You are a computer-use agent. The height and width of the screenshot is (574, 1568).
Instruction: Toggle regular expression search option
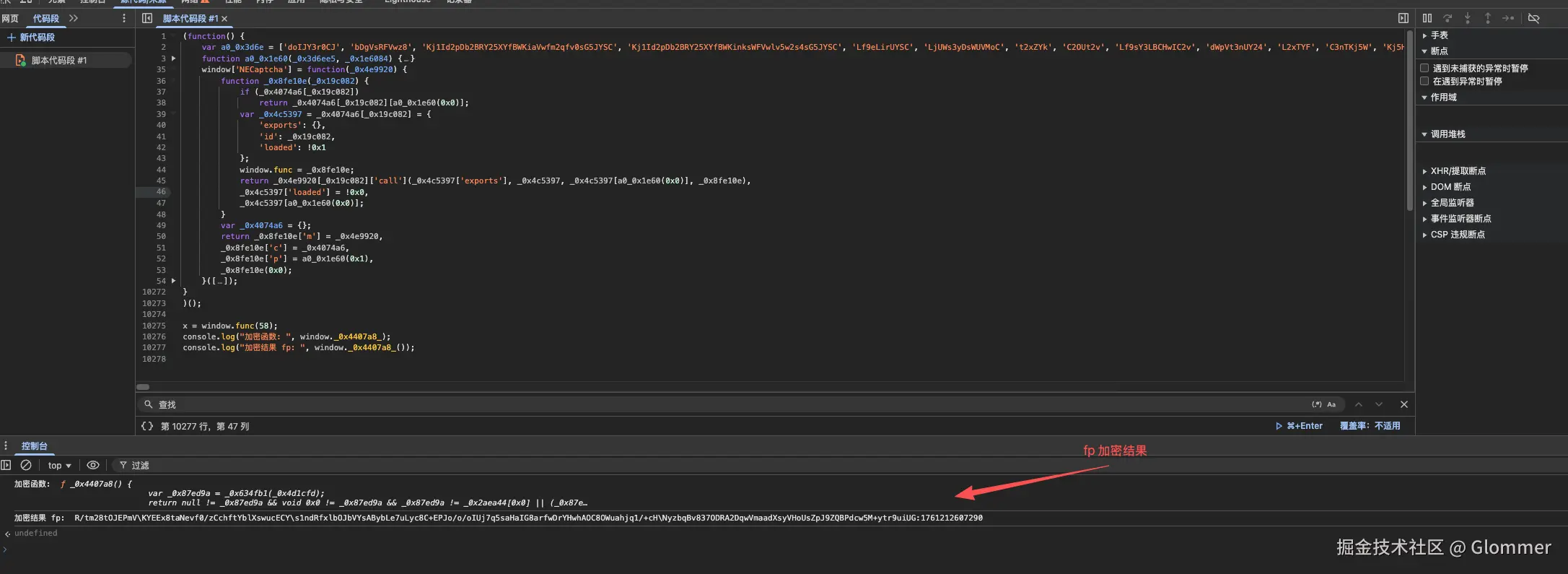(1317, 404)
